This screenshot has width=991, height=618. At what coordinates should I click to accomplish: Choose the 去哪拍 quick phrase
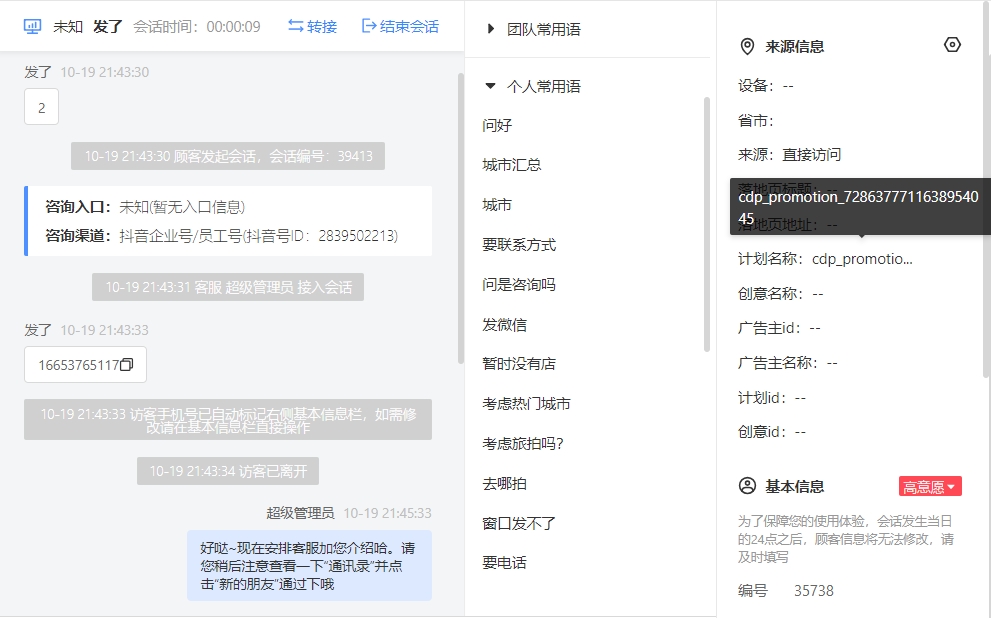click(x=504, y=483)
